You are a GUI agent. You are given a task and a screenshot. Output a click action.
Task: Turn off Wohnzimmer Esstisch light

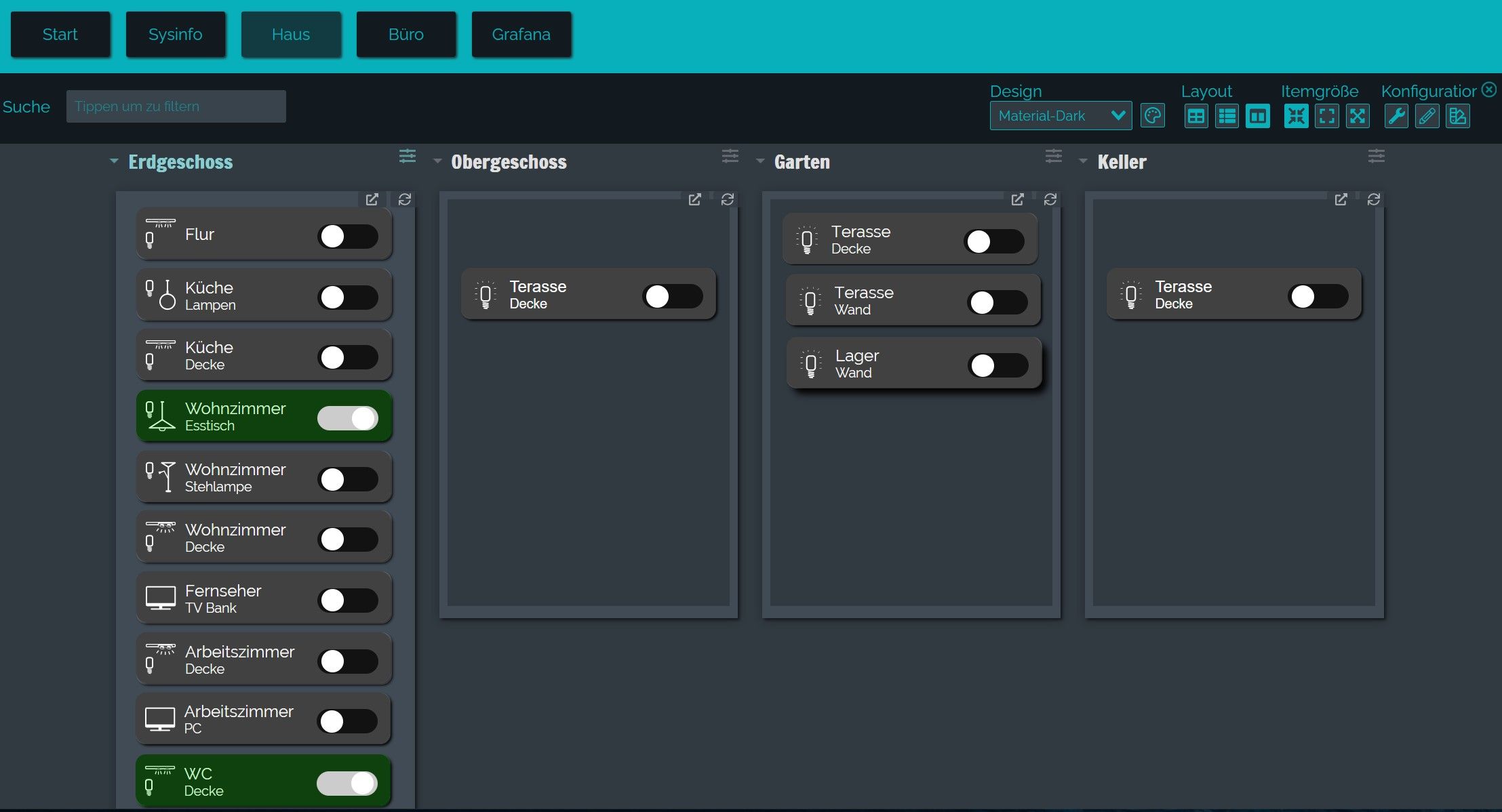[347, 418]
